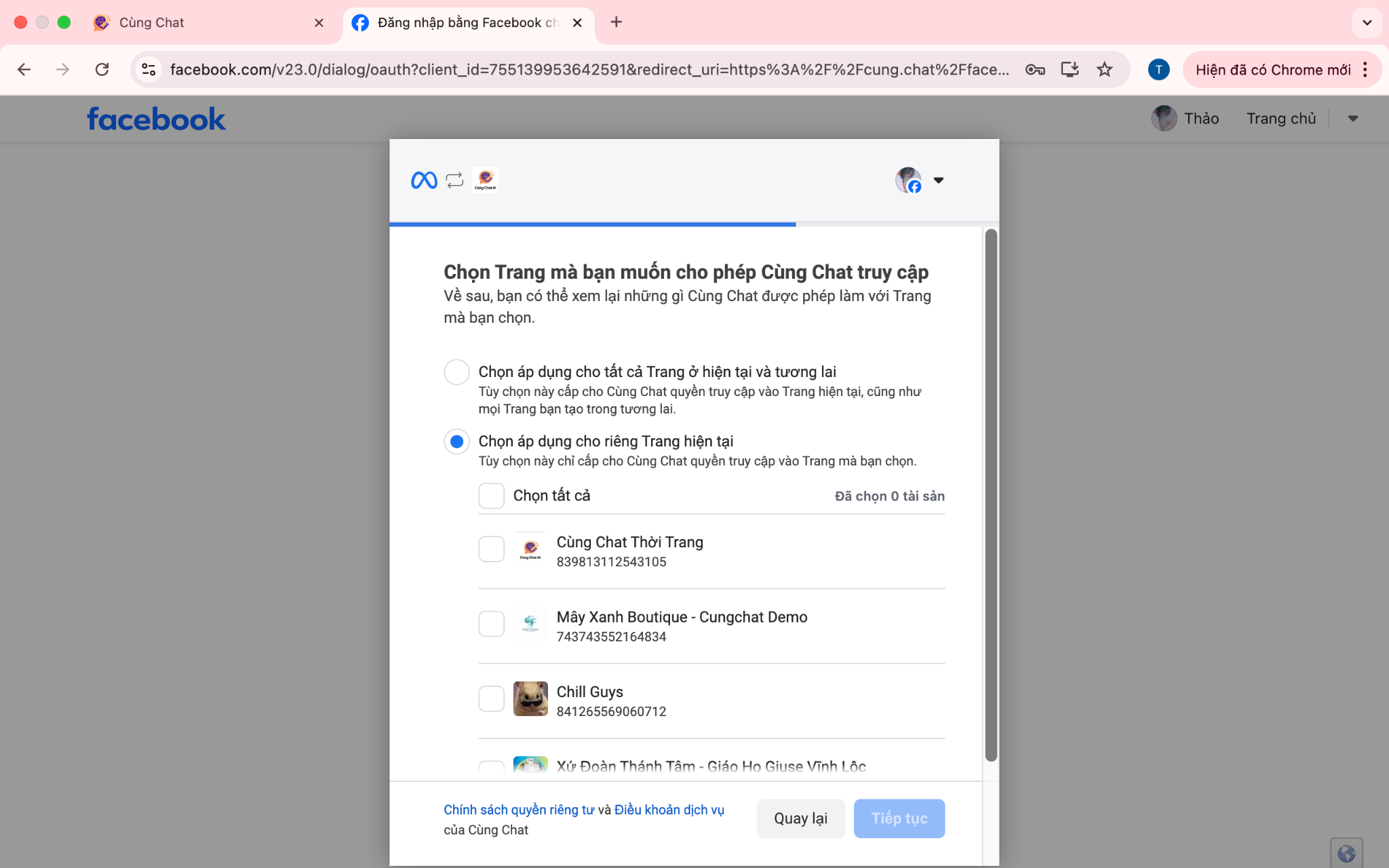This screenshot has height=868, width=1389.
Task: Open Trang chủ menu item
Action: (1280, 119)
